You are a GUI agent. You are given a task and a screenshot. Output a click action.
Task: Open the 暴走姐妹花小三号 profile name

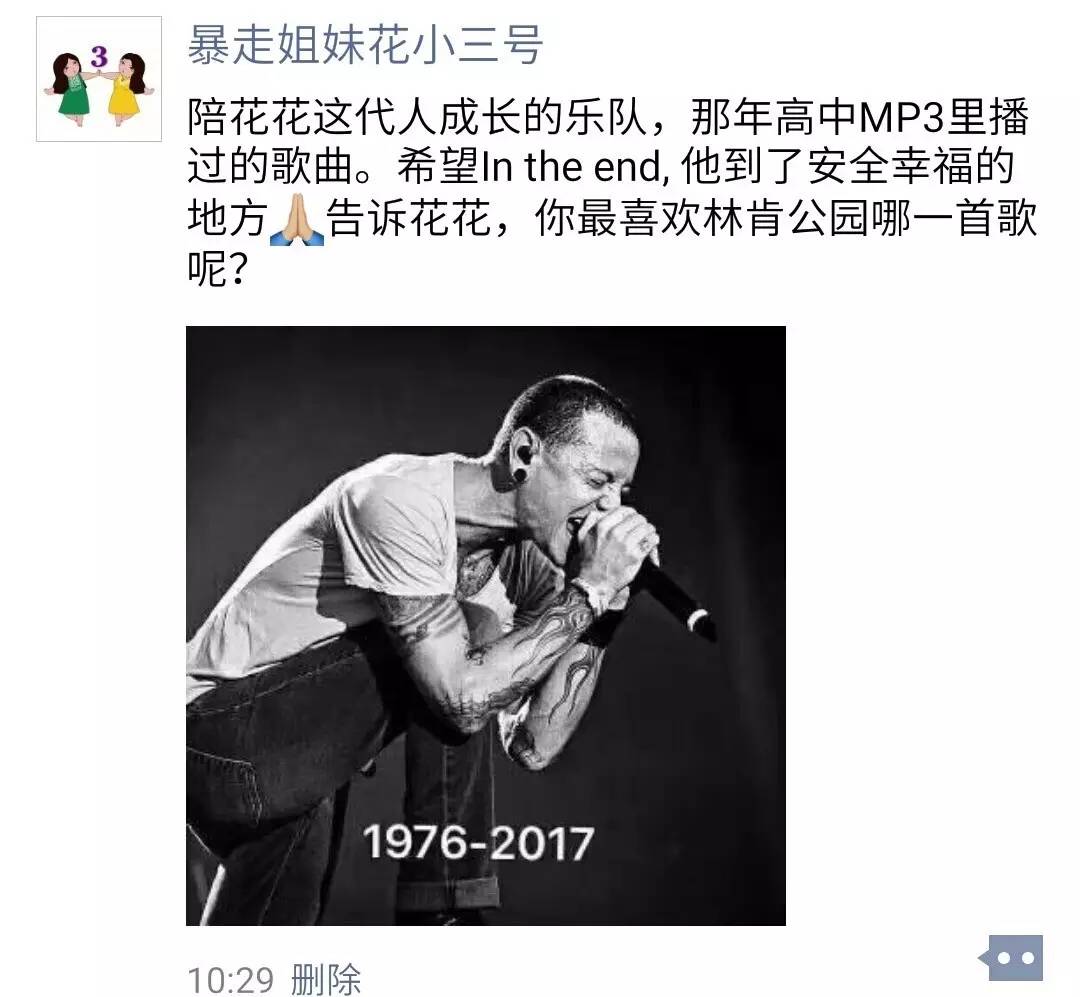coord(366,45)
